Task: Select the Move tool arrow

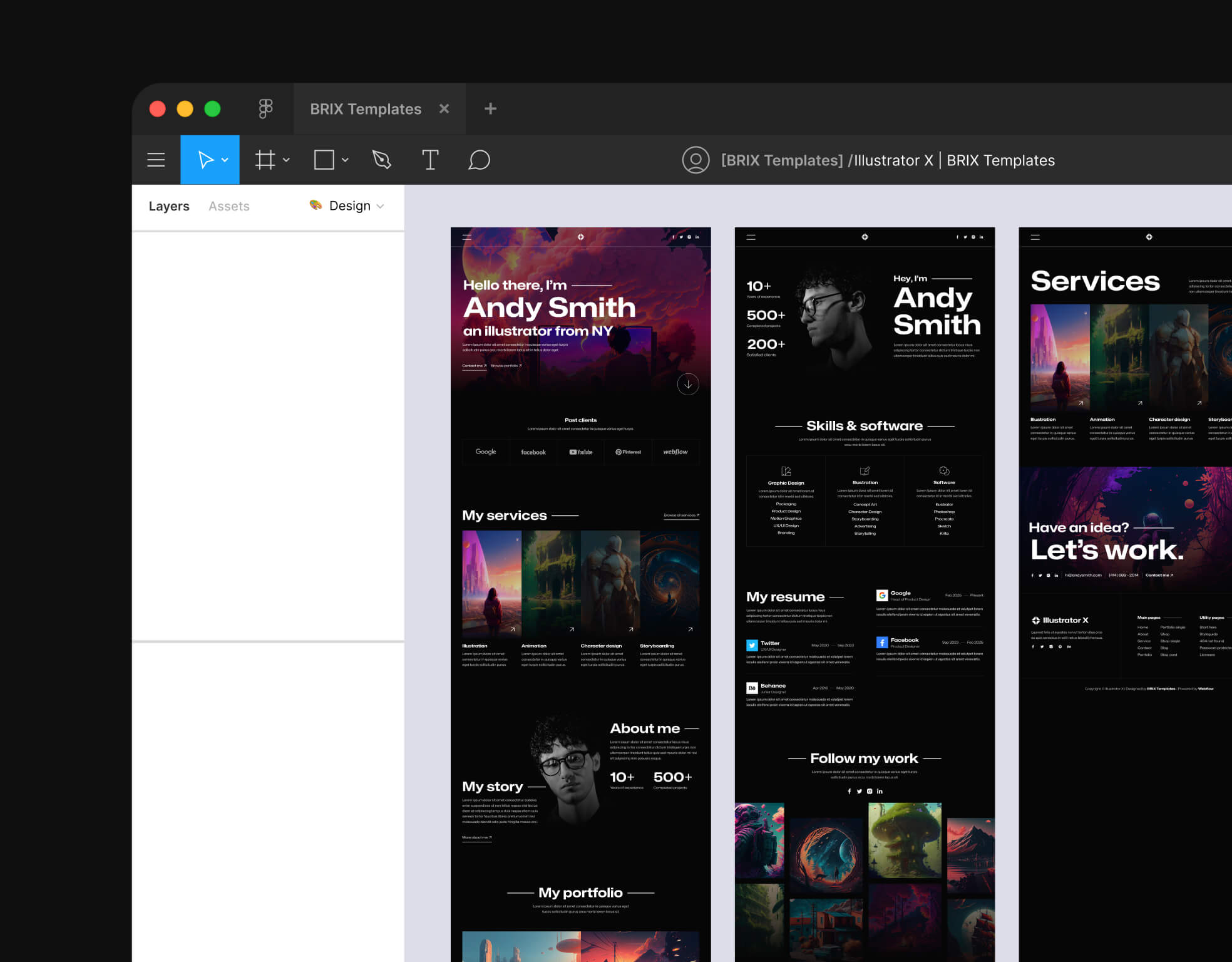Action: 205,160
